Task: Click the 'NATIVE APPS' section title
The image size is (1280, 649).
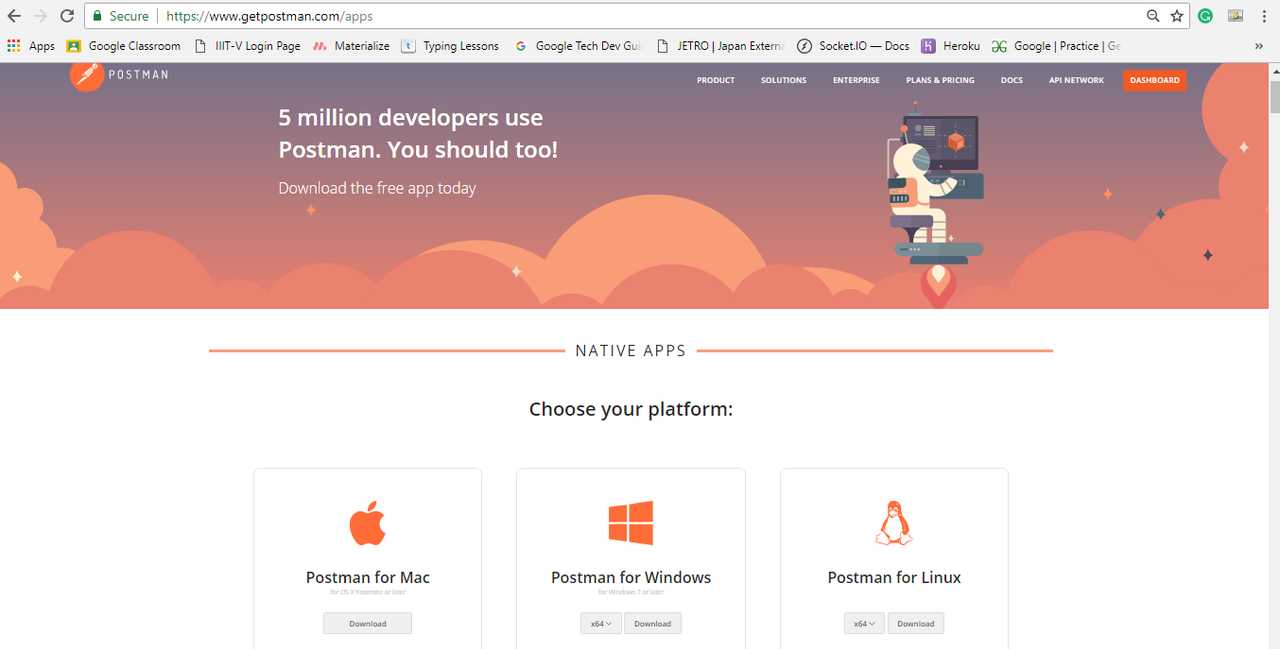Action: (x=631, y=351)
